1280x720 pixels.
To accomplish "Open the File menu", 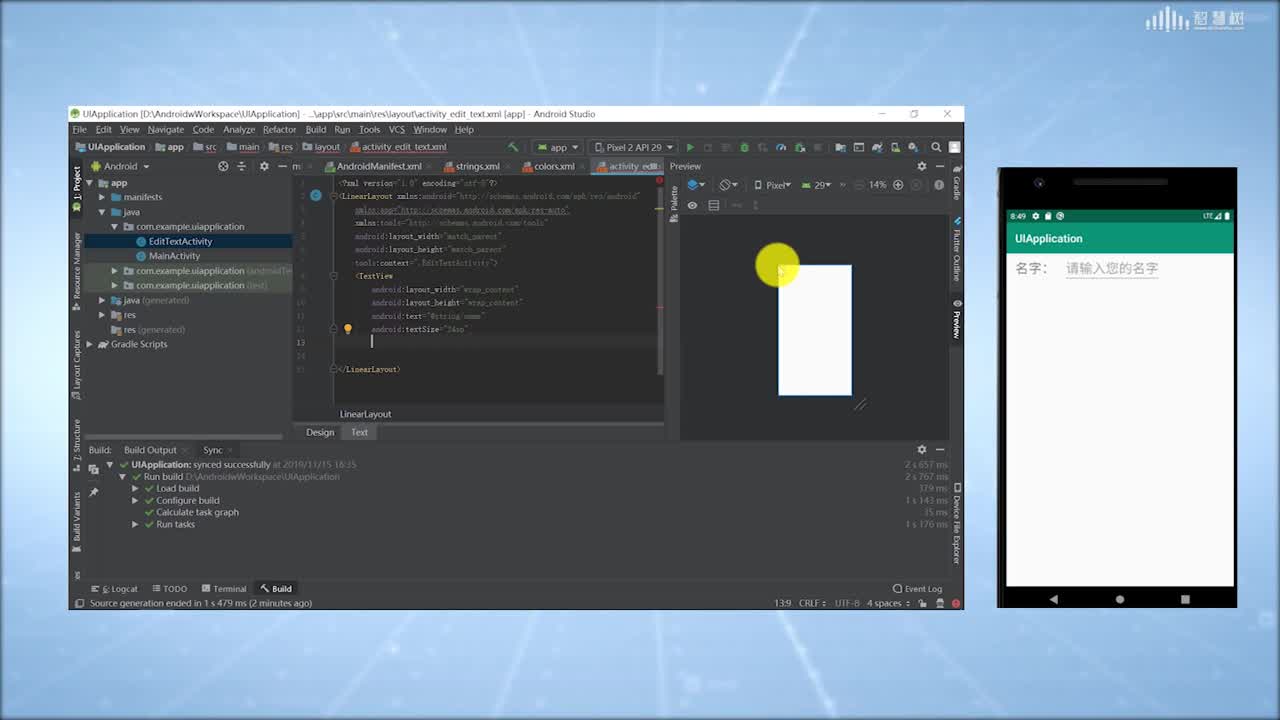I will pyautogui.click(x=79, y=129).
